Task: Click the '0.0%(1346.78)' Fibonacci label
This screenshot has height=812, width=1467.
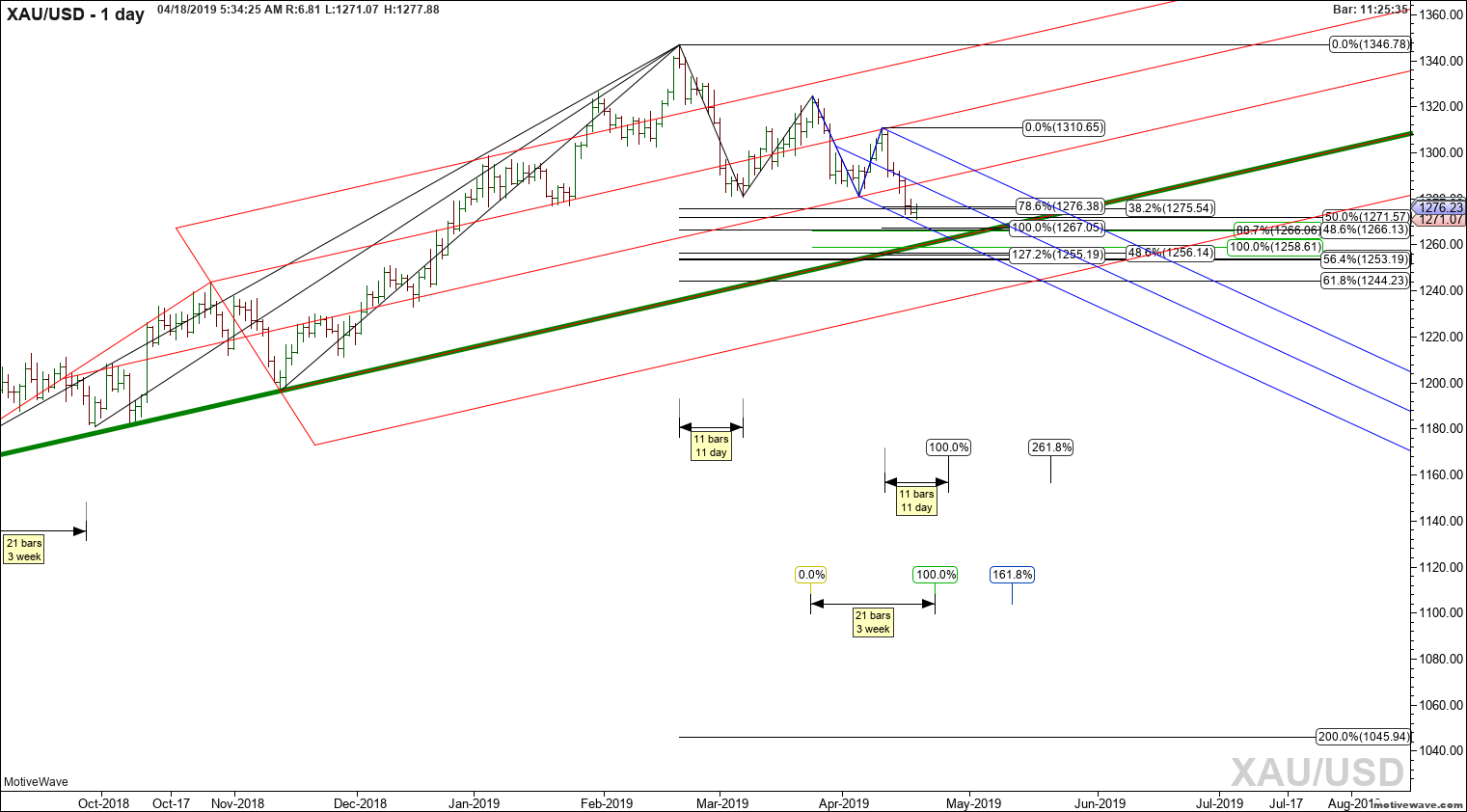Action: tap(1370, 44)
